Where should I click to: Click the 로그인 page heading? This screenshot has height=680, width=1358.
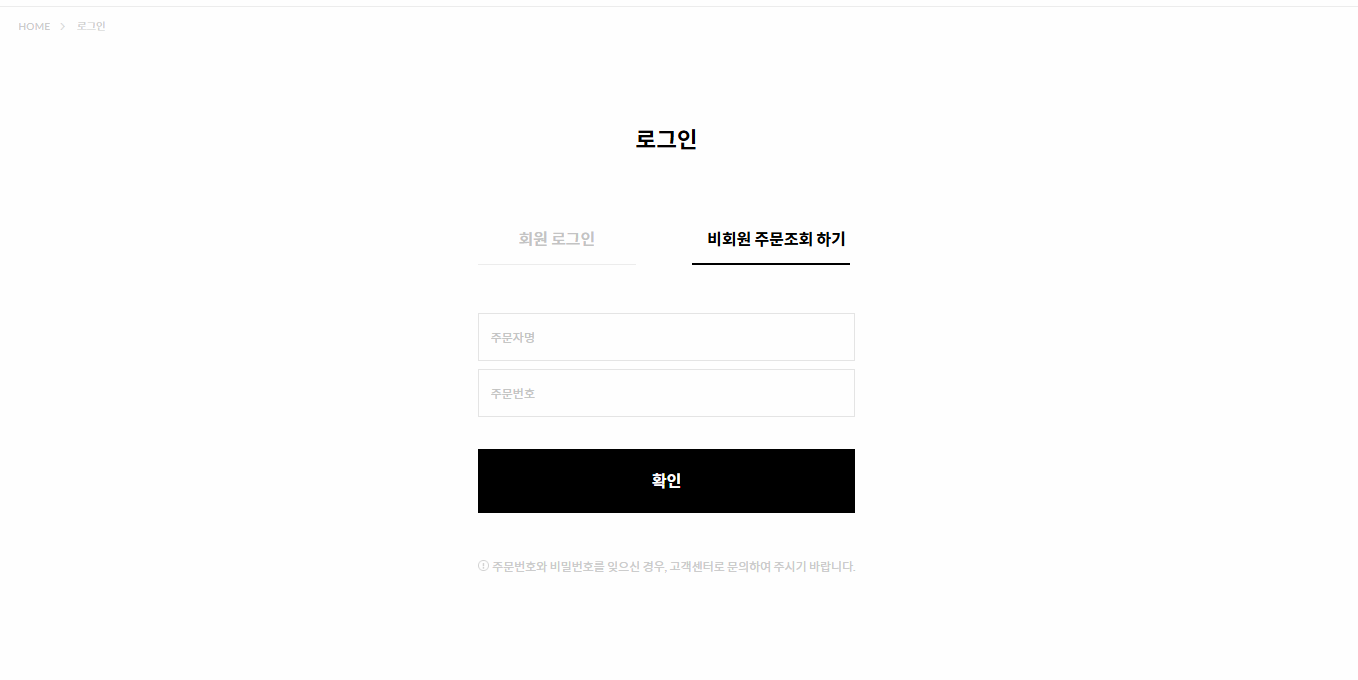click(666, 139)
